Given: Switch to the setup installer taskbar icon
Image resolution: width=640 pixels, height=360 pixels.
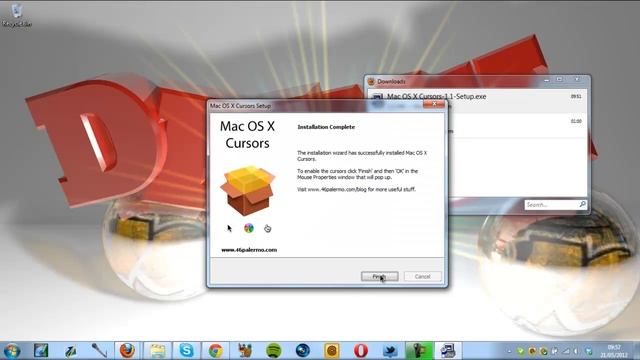Looking at the screenshot, I should pos(448,351).
